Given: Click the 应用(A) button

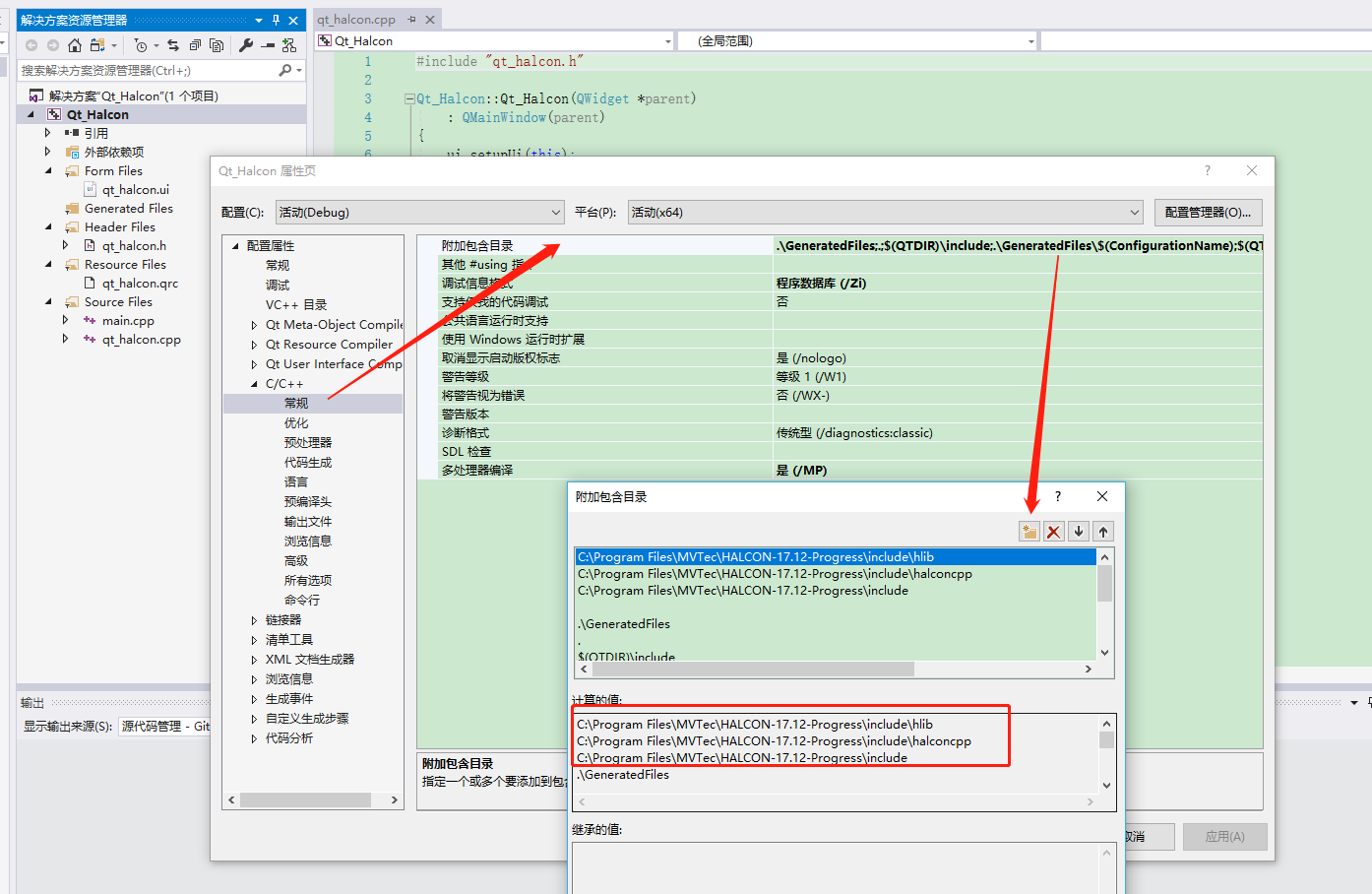Looking at the screenshot, I should 1225,836.
